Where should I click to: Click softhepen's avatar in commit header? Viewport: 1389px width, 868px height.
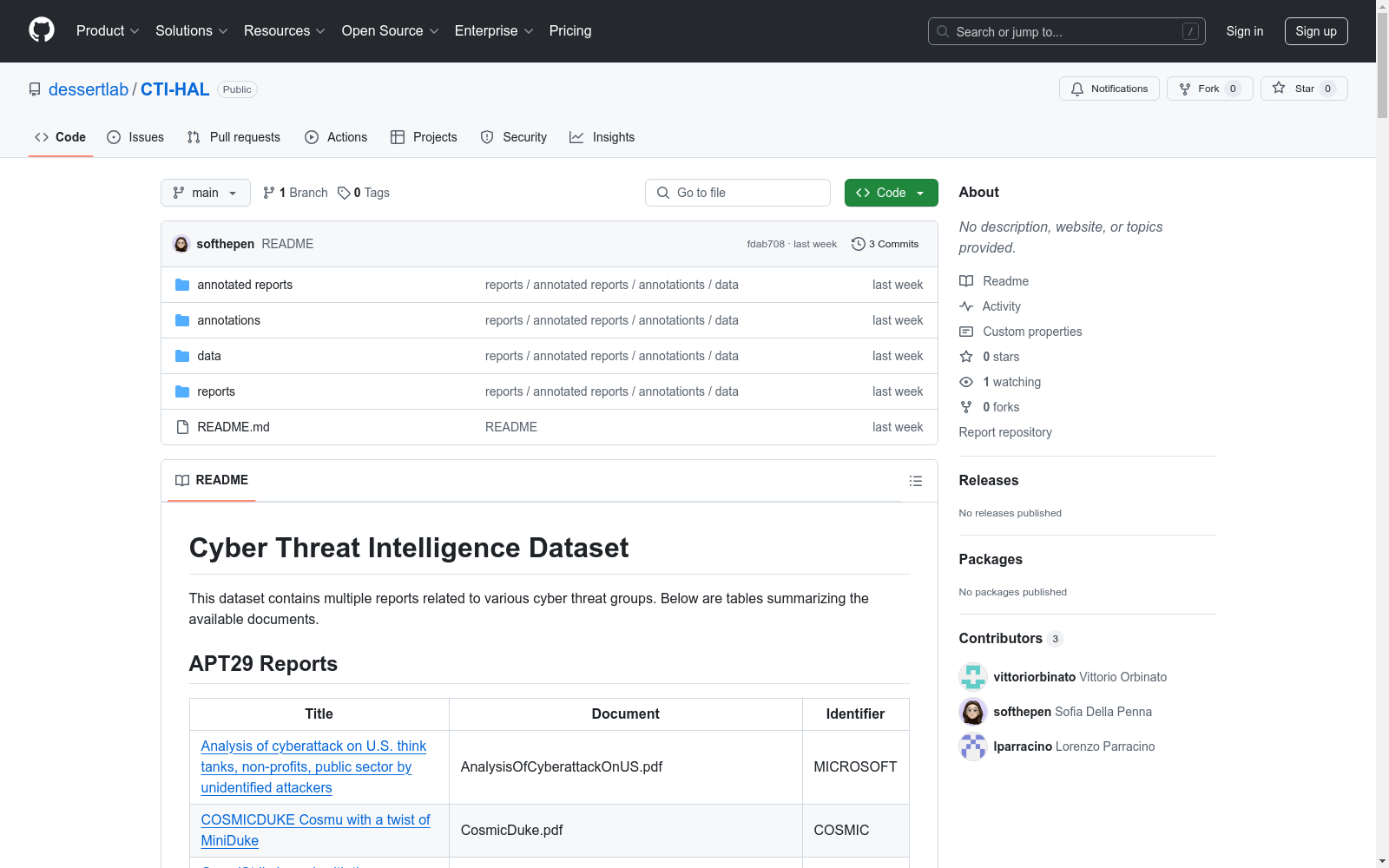[181, 244]
